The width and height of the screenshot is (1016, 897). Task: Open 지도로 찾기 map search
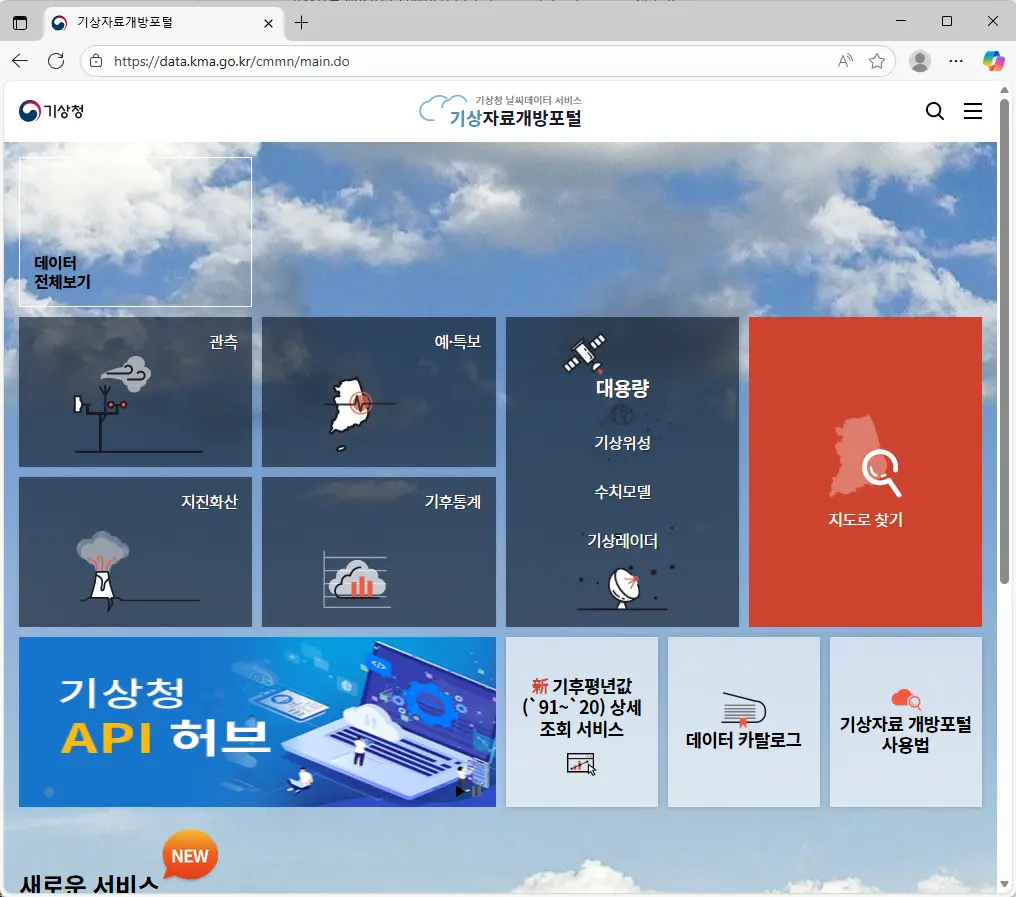(x=864, y=471)
